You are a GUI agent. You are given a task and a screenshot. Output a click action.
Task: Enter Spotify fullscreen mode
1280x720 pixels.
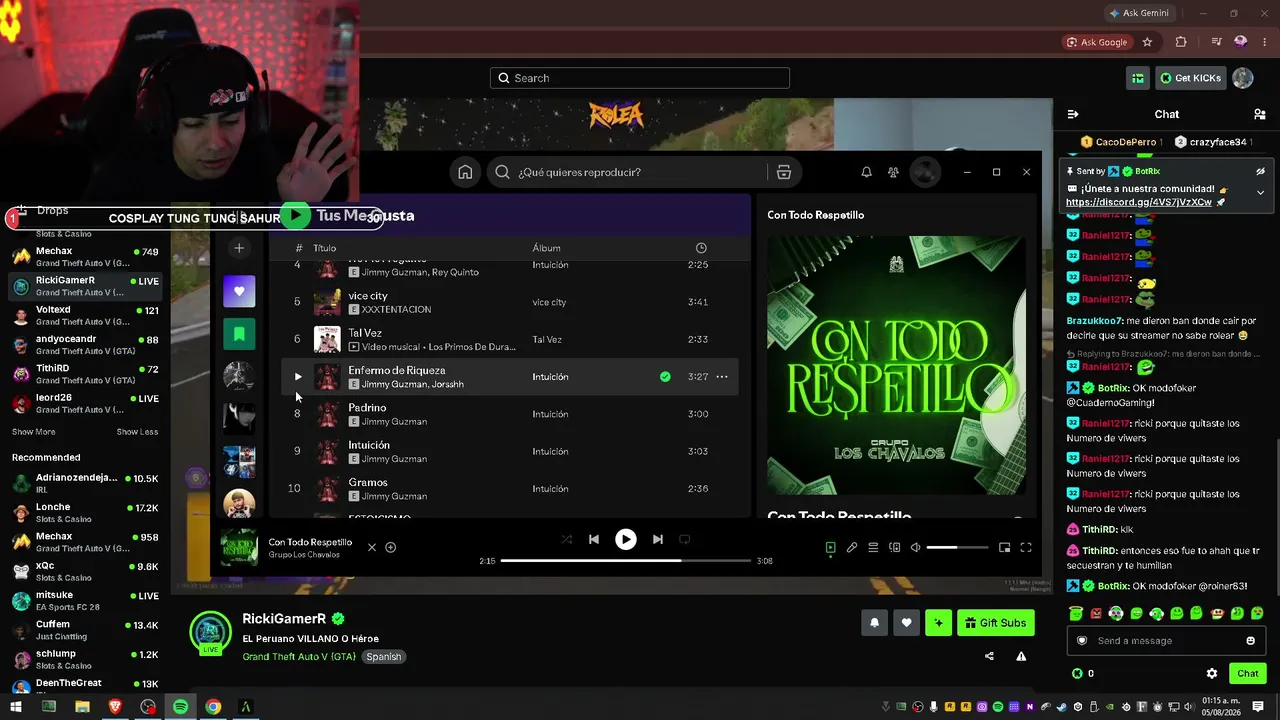pos(1026,548)
